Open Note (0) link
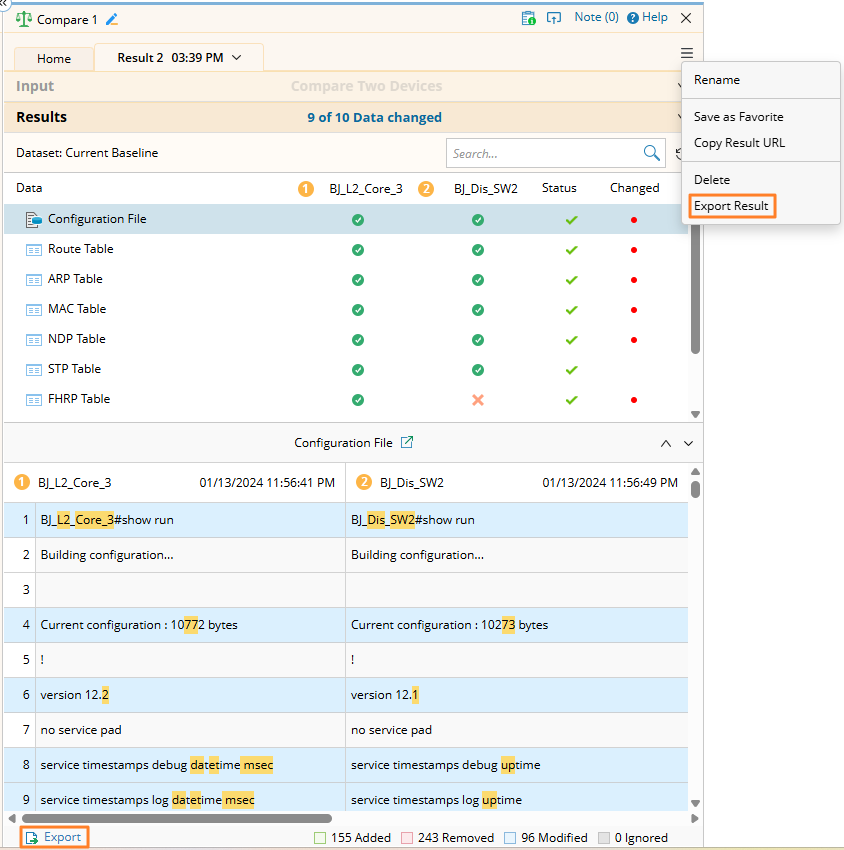Viewport: 844px width, 850px height. click(x=596, y=18)
